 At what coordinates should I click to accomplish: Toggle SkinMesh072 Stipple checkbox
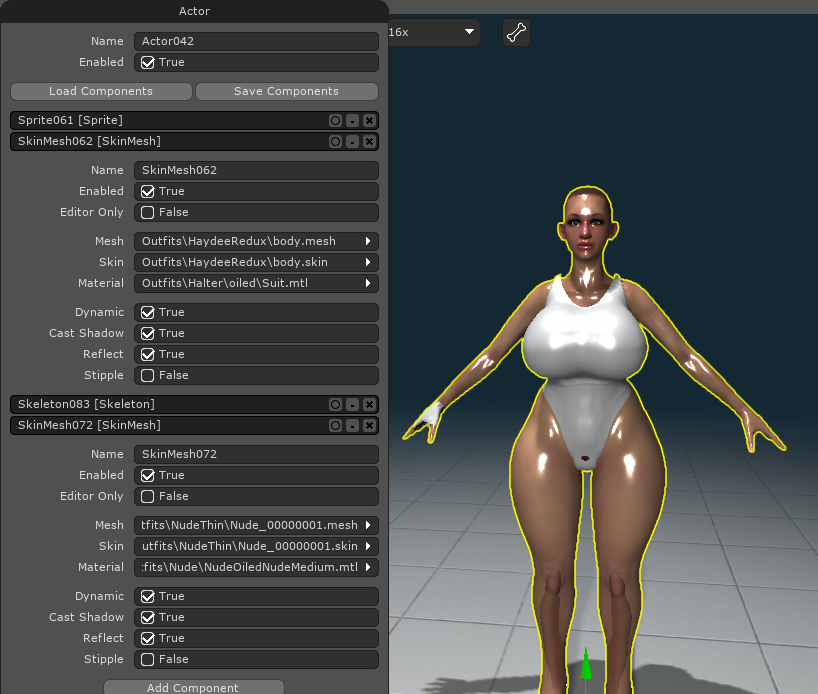[148, 659]
